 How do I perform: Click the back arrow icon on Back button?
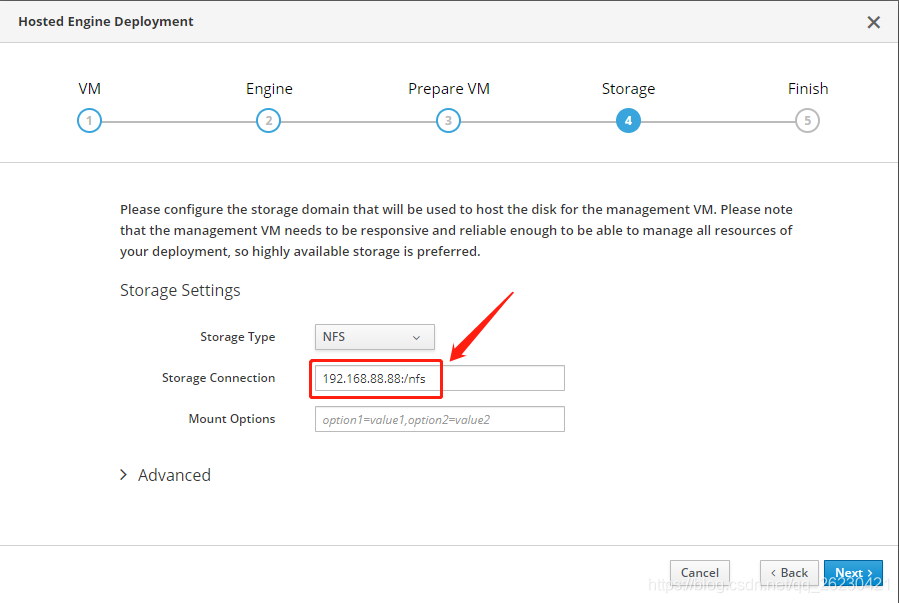pos(773,573)
